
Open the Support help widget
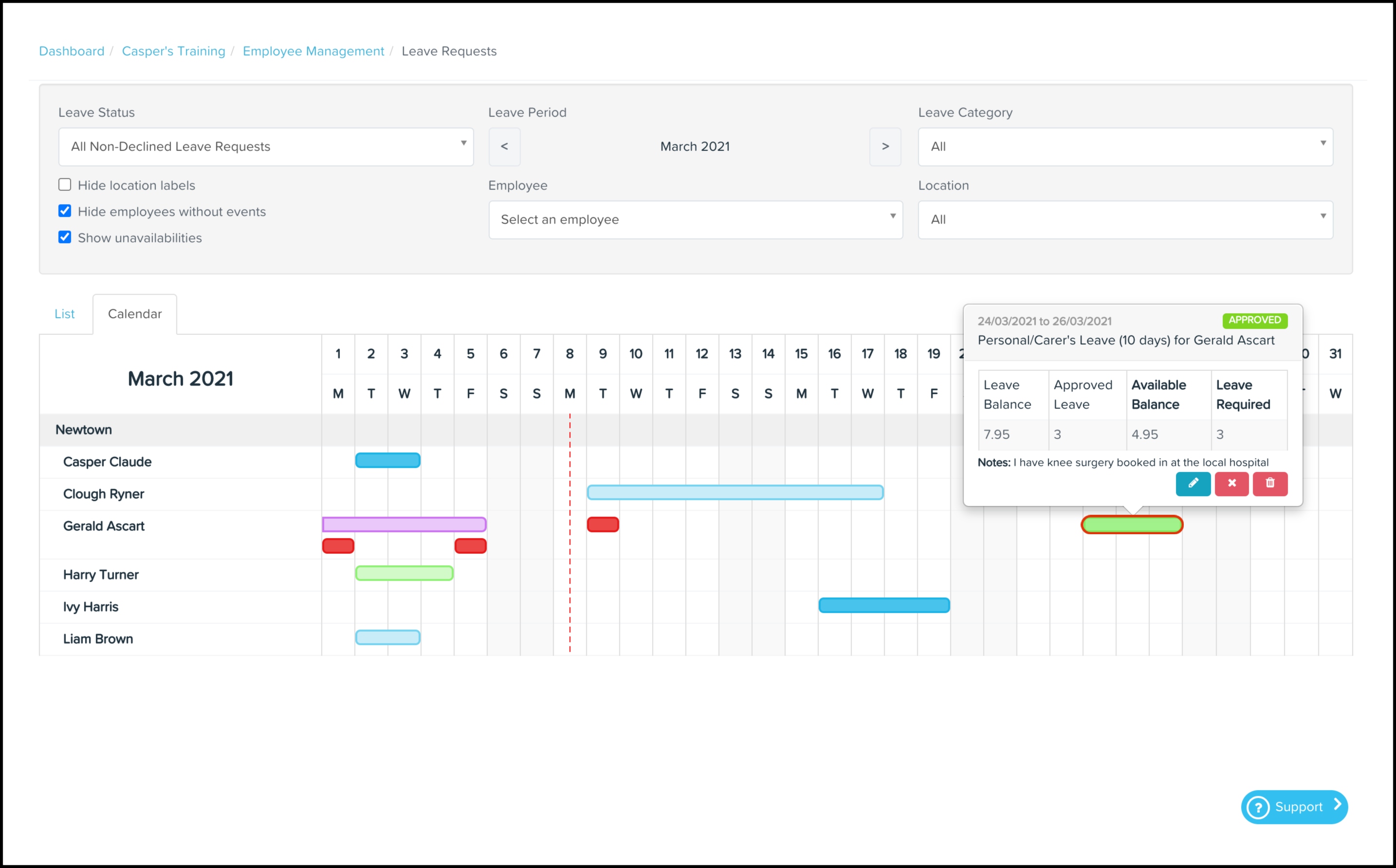pyautogui.click(x=1294, y=807)
